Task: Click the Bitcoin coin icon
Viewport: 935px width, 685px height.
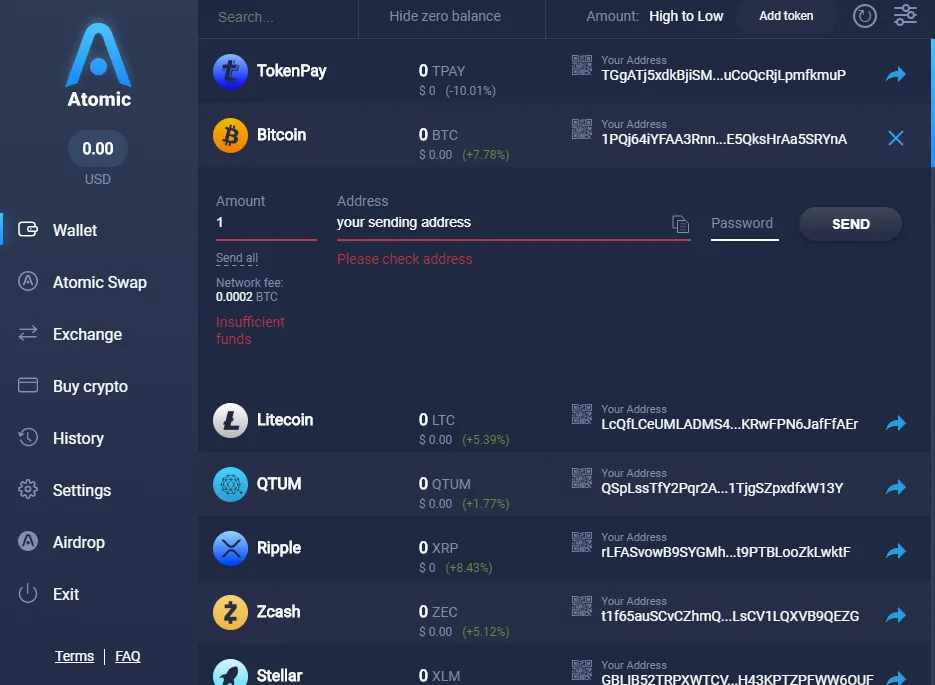Action: 230,135
